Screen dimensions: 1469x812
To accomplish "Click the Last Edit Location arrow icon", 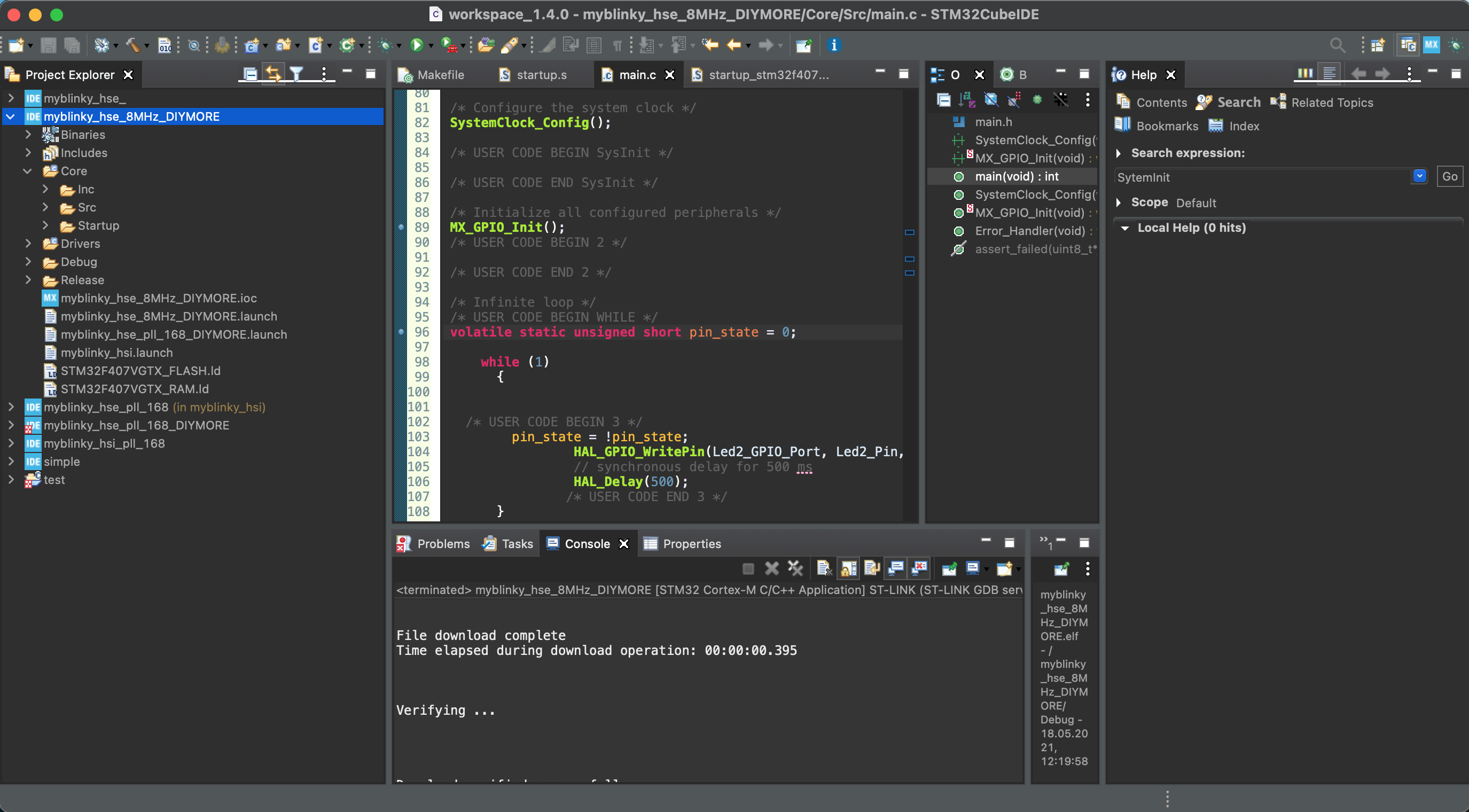I will coord(710,45).
